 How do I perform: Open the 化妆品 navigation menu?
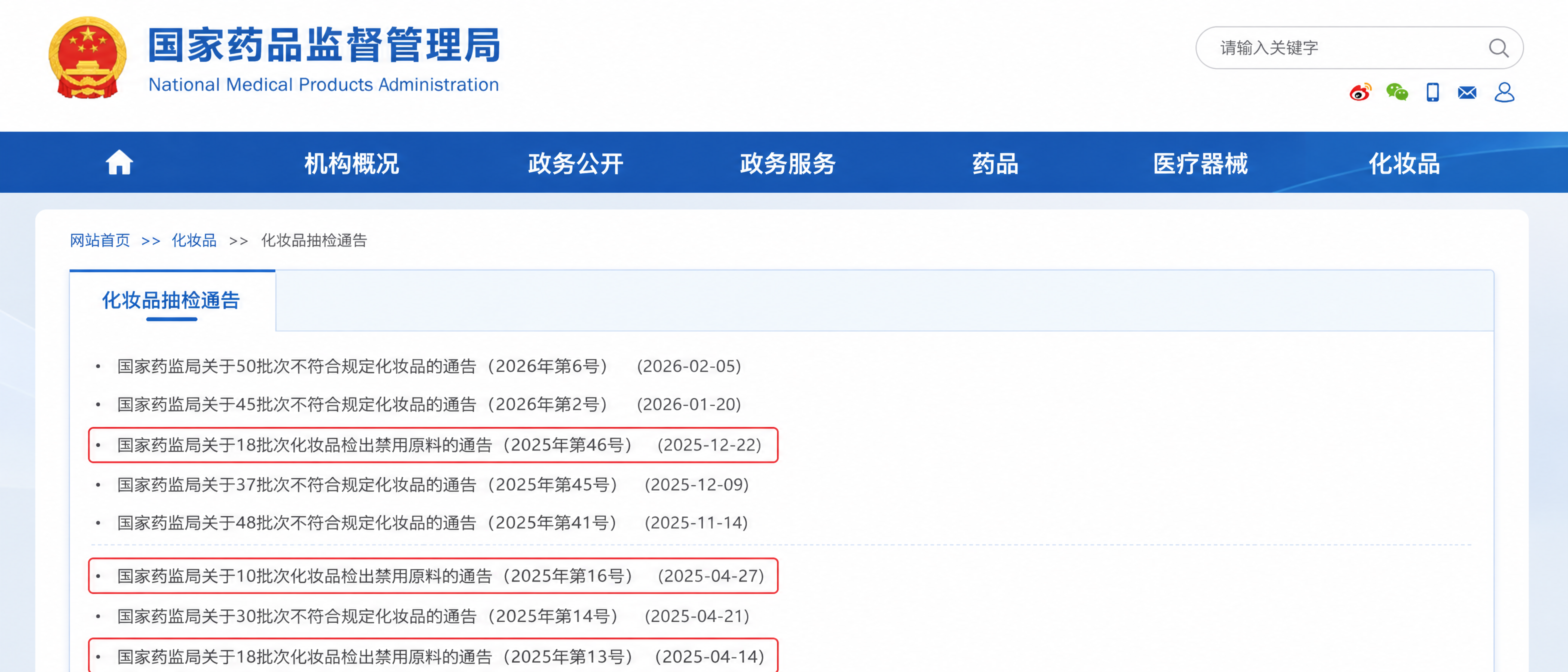pyautogui.click(x=1405, y=163)
